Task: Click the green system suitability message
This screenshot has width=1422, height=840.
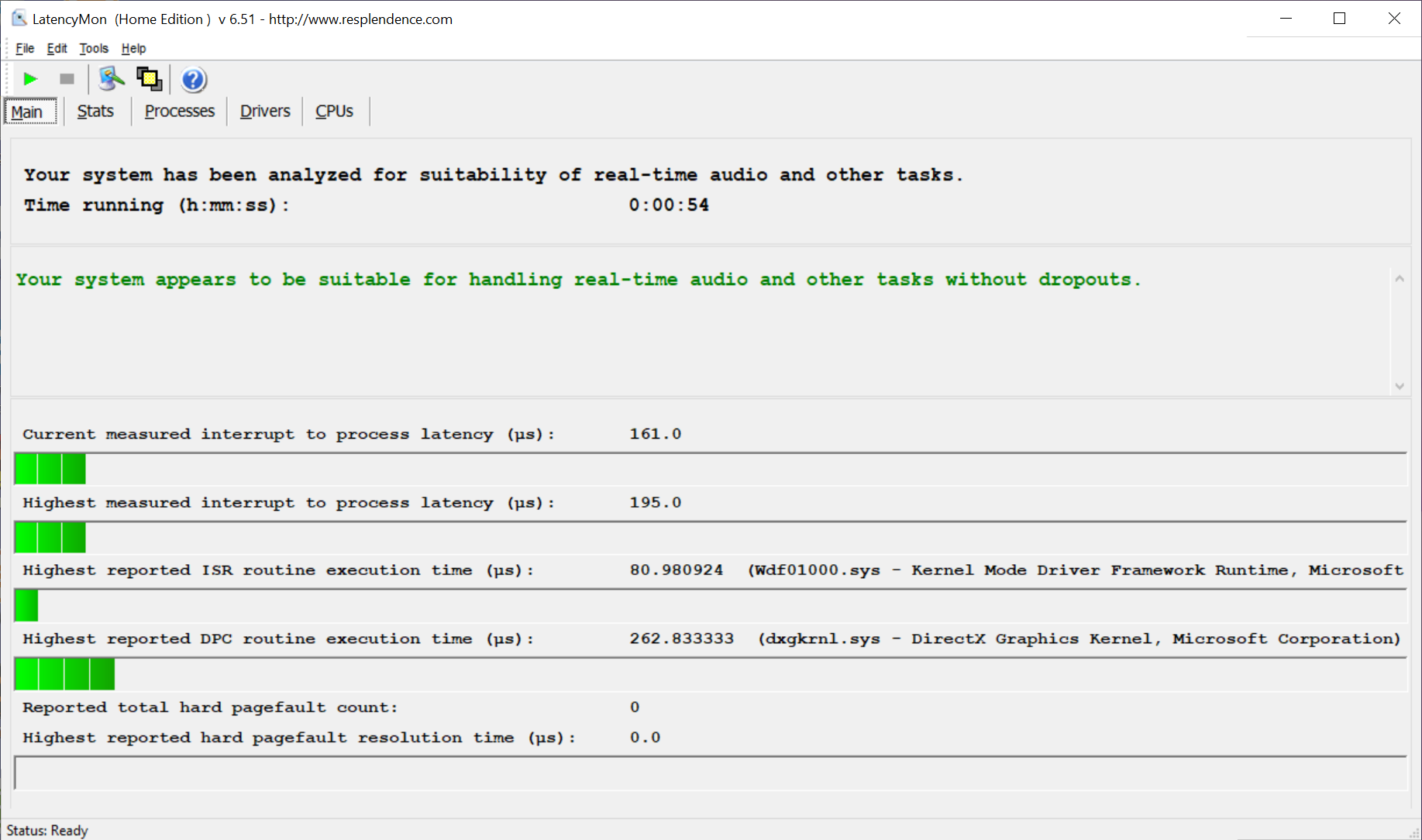Action: (x=579, y=280)
